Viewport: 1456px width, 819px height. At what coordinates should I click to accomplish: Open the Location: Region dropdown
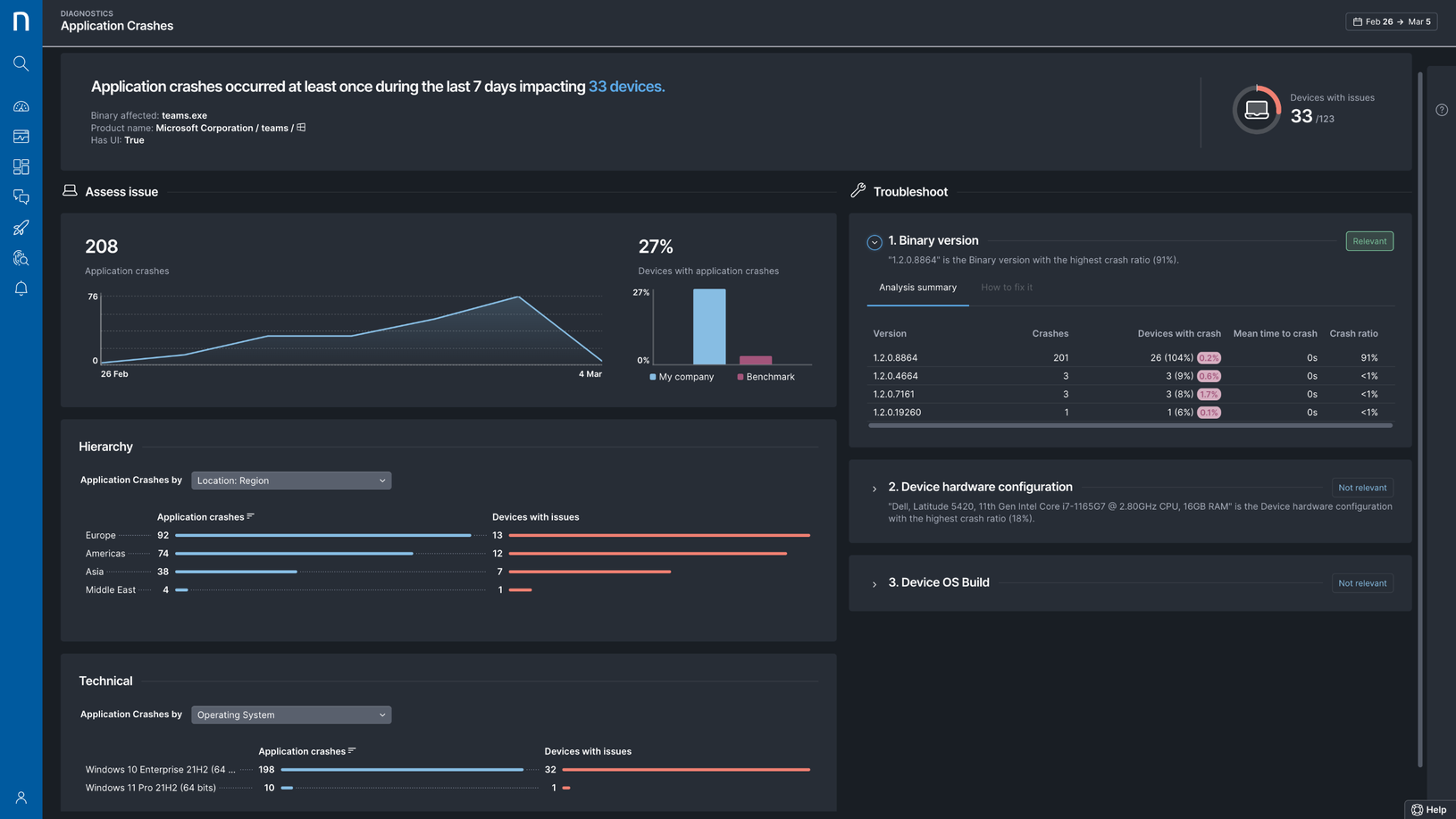pyautogui.click(x=290, y=481)
